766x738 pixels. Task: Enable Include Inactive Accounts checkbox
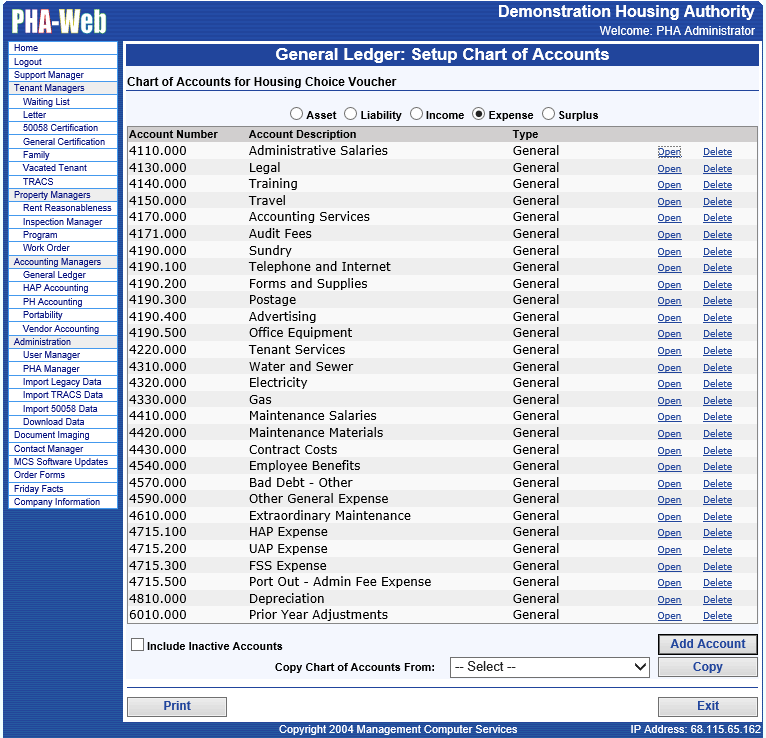pos(137,645)
